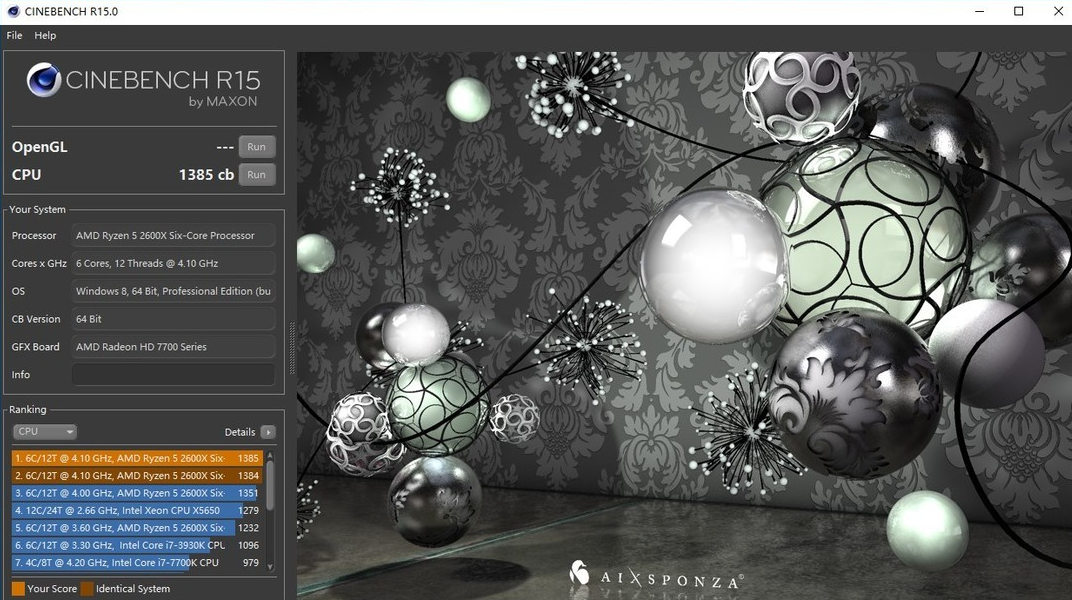1072x600 pixels.
Task: Open the File menu
Action: pos(14,35)
